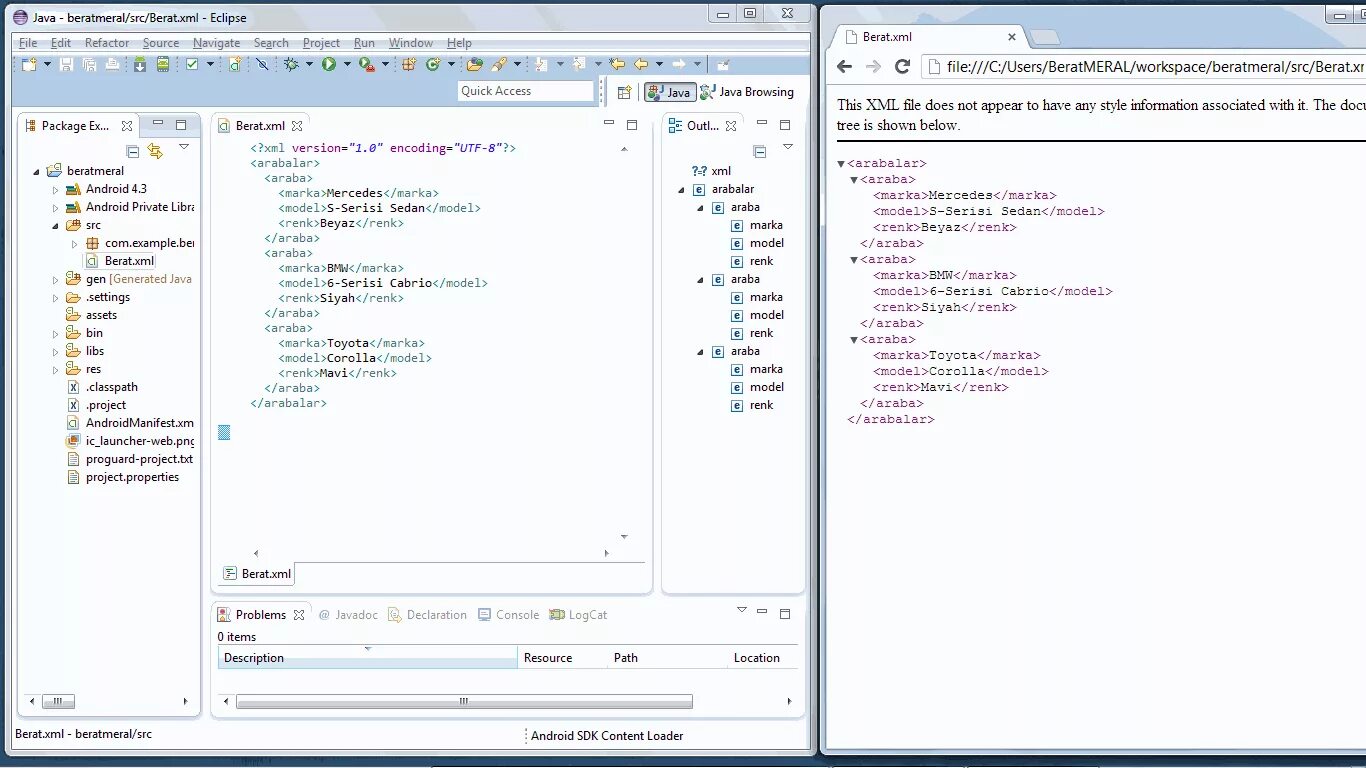Open the File menu
Screen dimensions: 1366x768
[28, 43]
